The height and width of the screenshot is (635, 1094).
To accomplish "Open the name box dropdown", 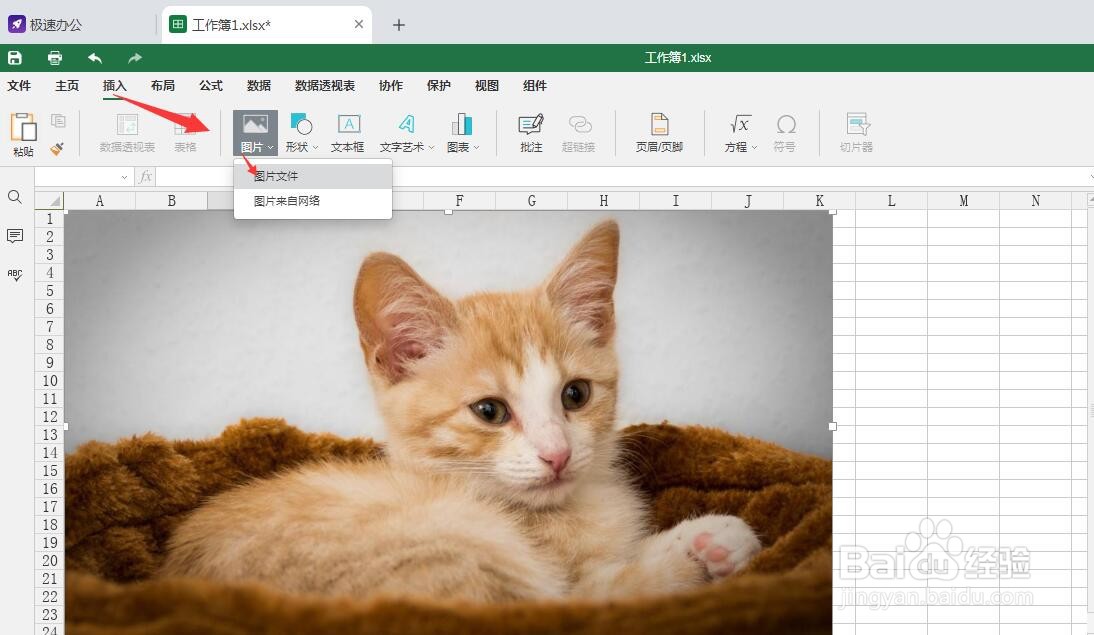I will (124, 176).
